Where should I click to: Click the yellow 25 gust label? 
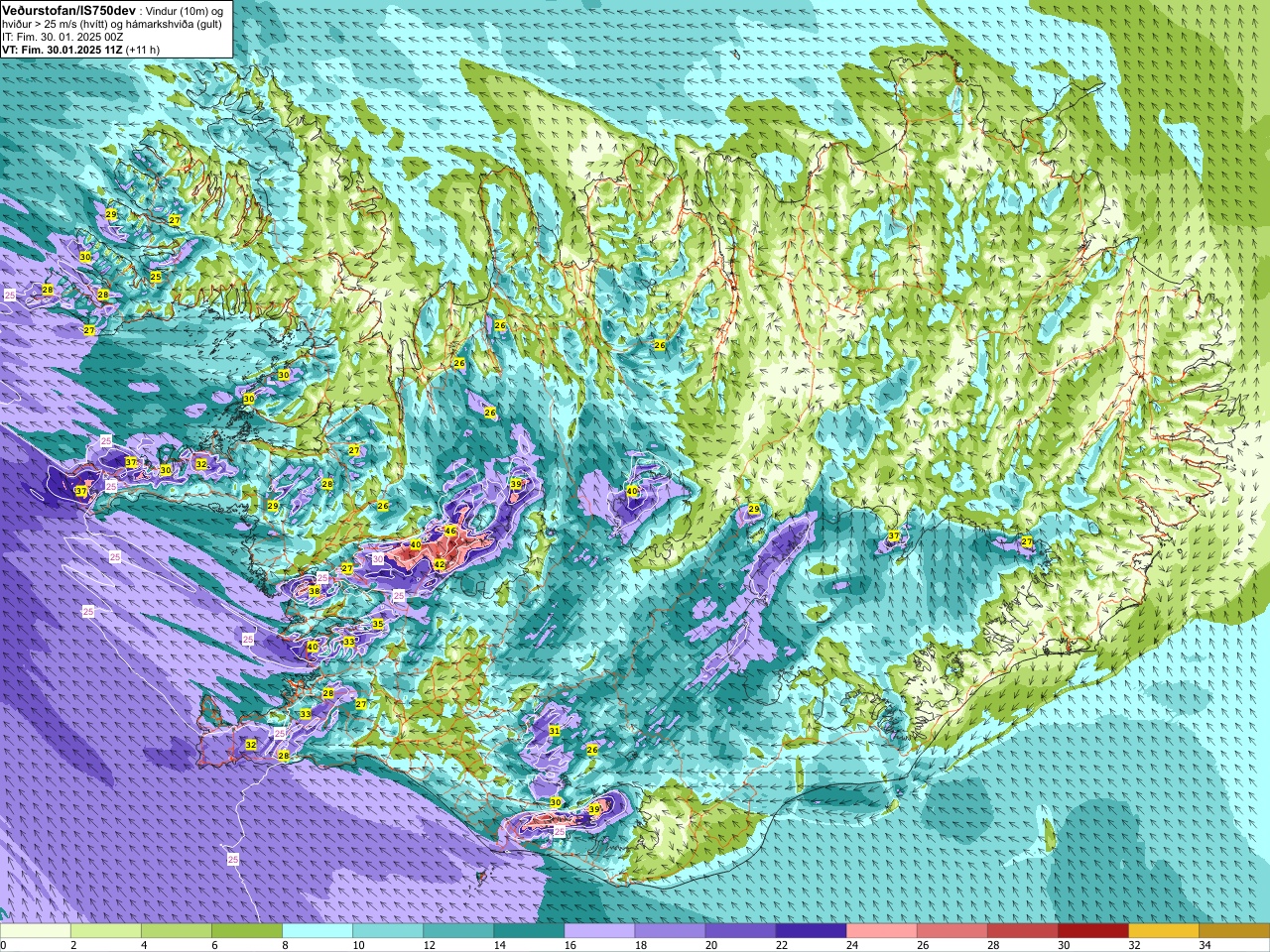(x=156, y=277)
